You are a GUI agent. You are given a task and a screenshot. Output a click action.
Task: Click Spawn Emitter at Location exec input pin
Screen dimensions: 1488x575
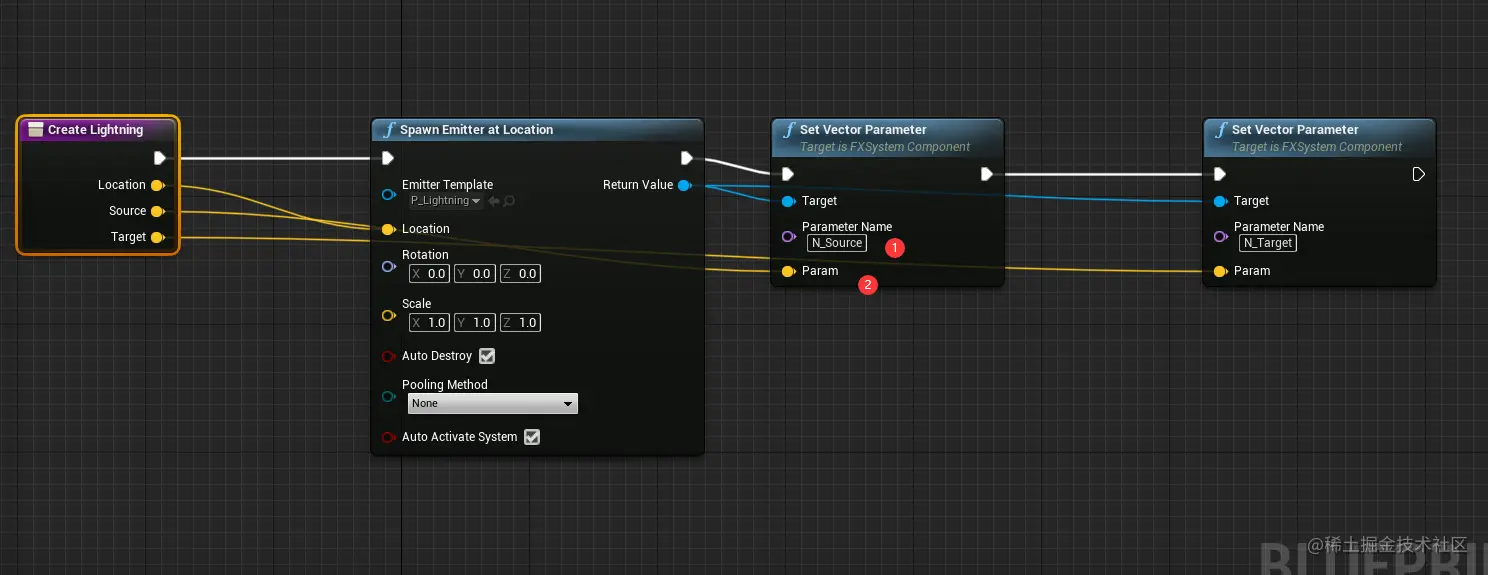pos(388,158)
